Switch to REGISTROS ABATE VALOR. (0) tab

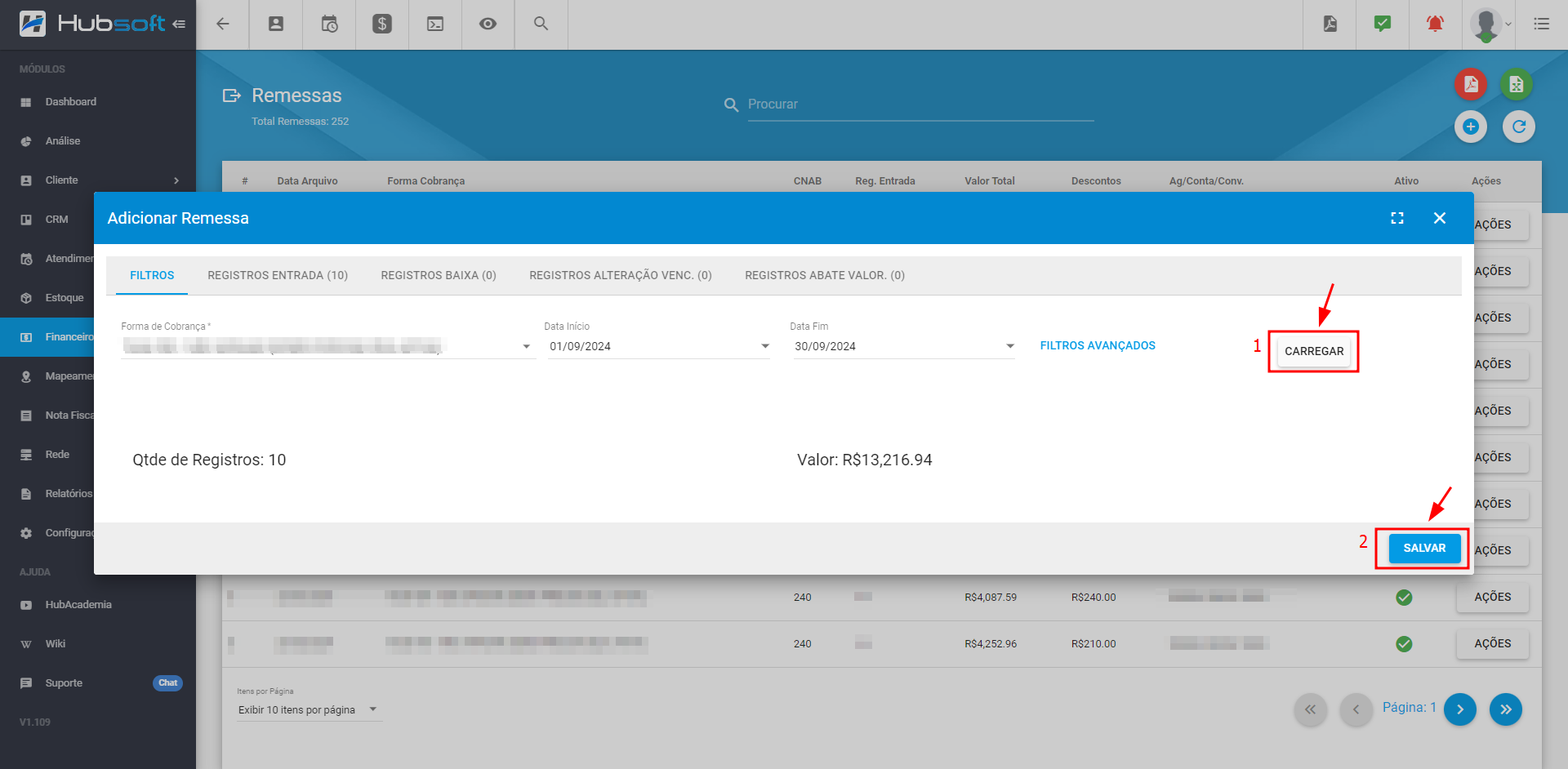click(x=825, y=275)
